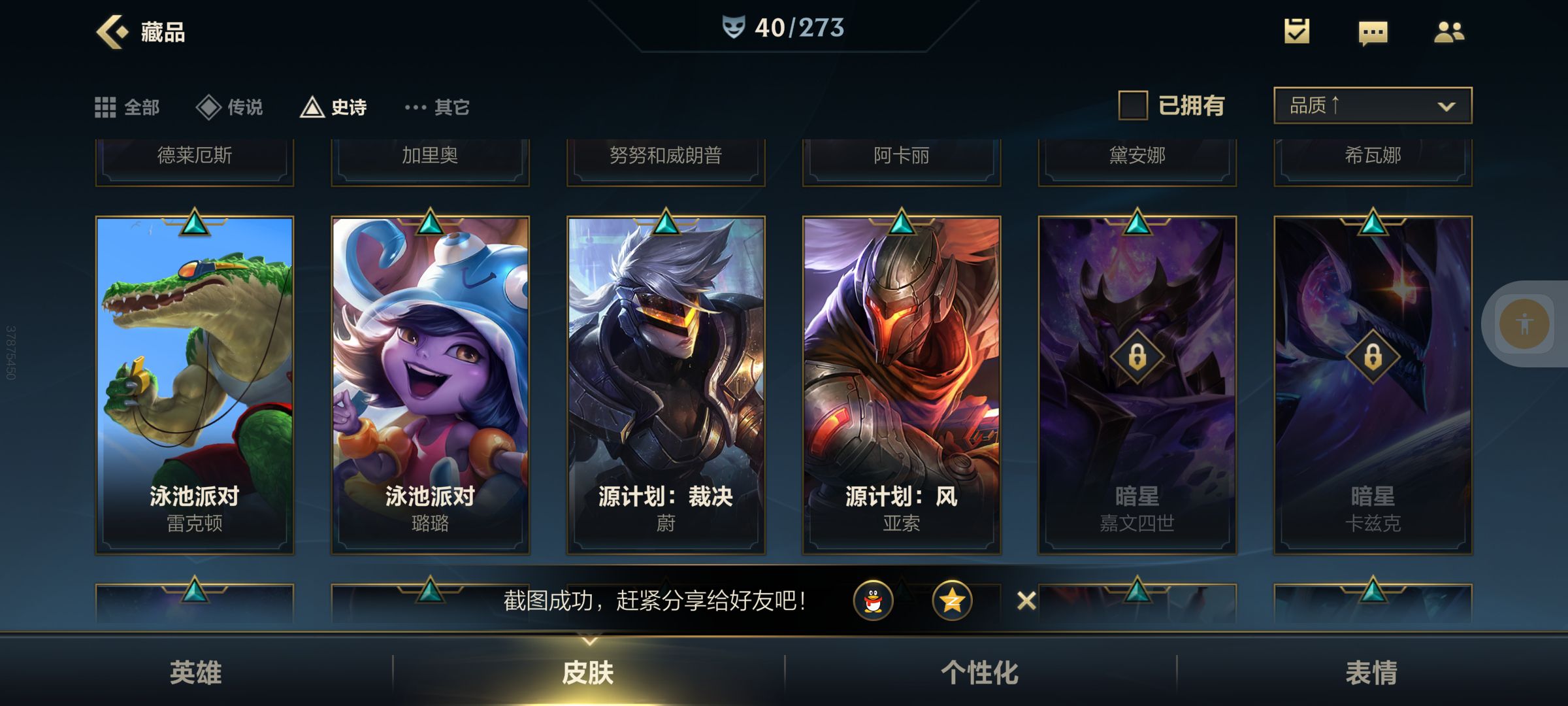
Task: Tap the floating accessibility assistant button
Action: pyautogui.click(x=1524, y=324)
